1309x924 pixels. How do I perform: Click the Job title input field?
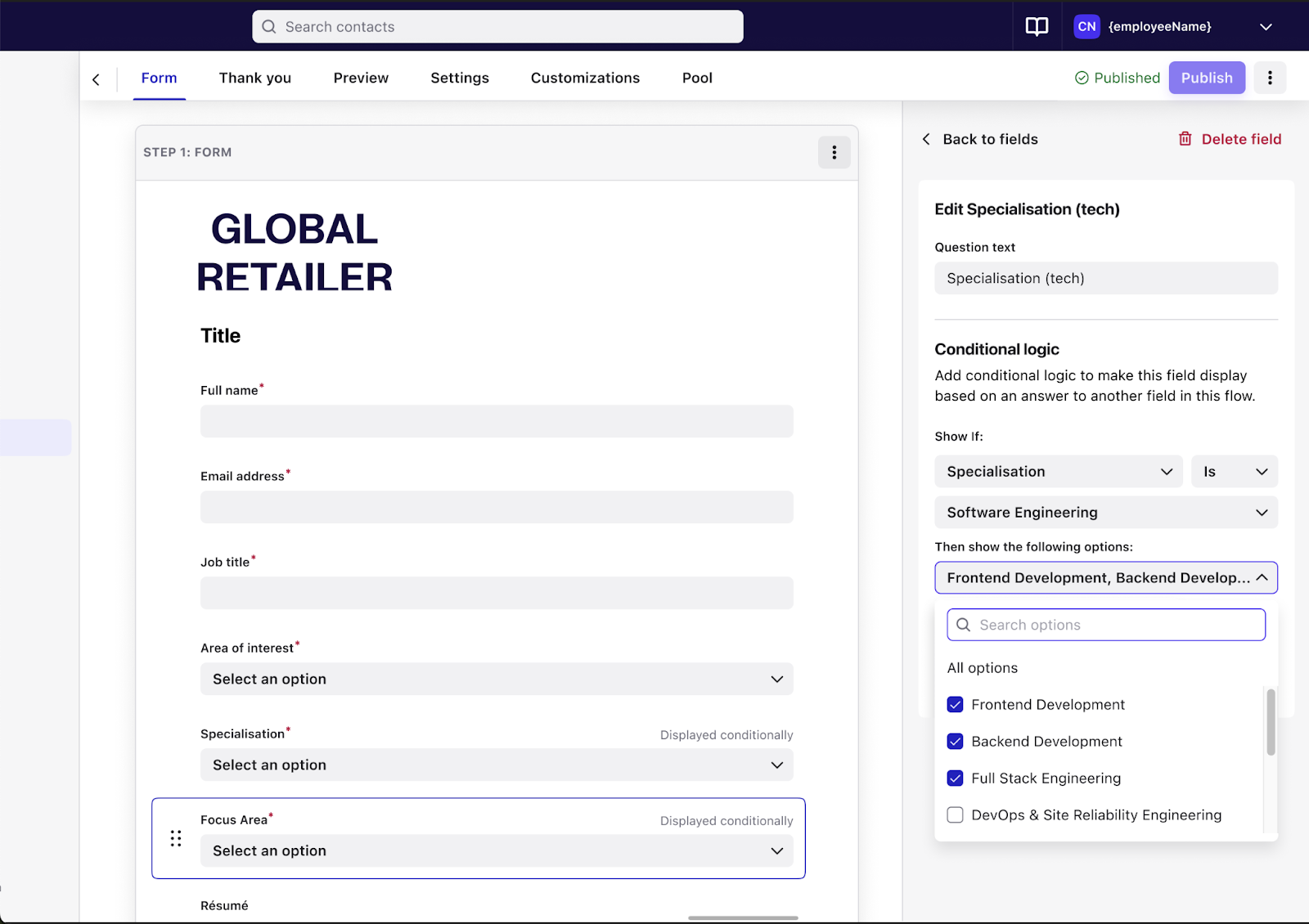[x=497, y=593]
